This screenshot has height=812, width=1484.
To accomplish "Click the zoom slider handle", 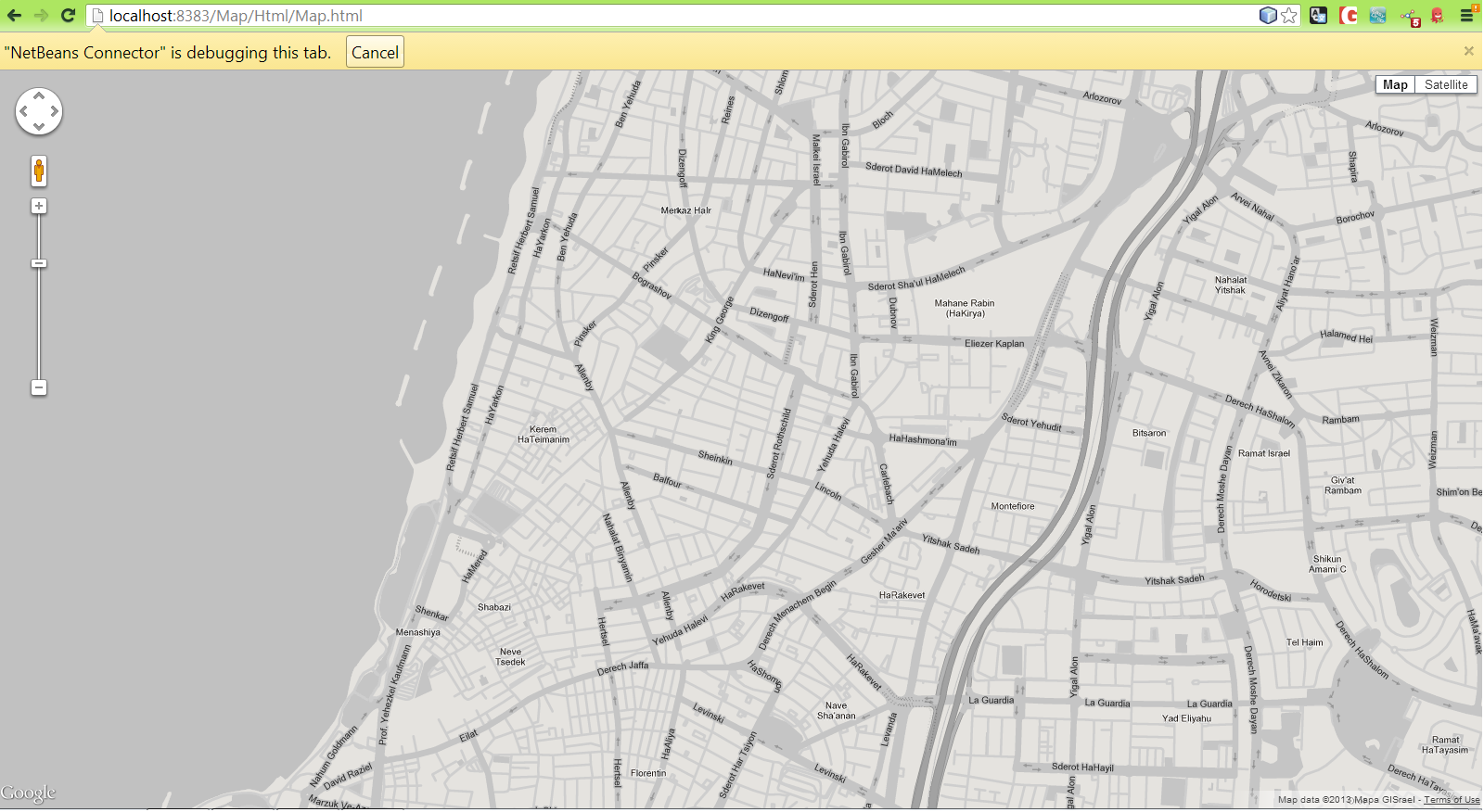I will point(39,263).
